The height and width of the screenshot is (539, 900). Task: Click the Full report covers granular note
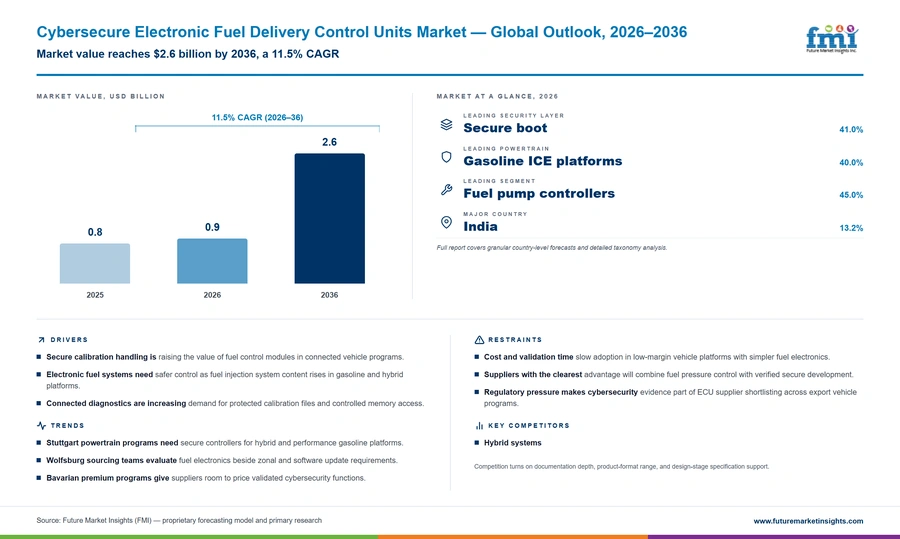(552, 248)
